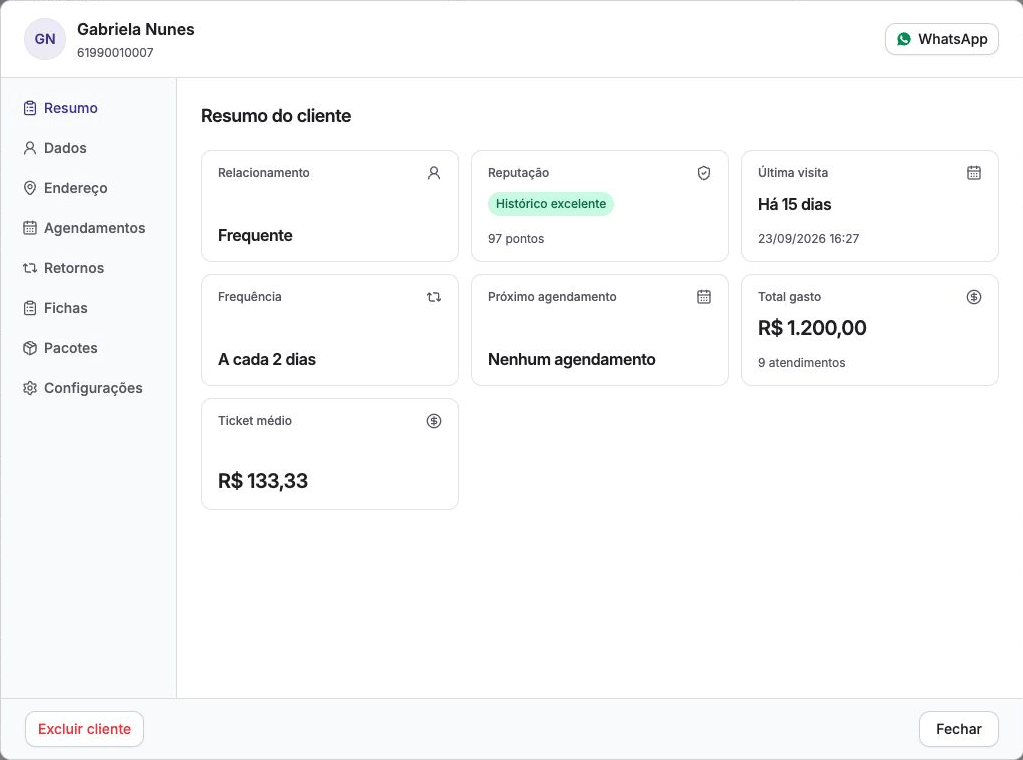Click the Resumo clipboard icon in sidebar
1023x760 pixels.
click(x=30, y=108)
